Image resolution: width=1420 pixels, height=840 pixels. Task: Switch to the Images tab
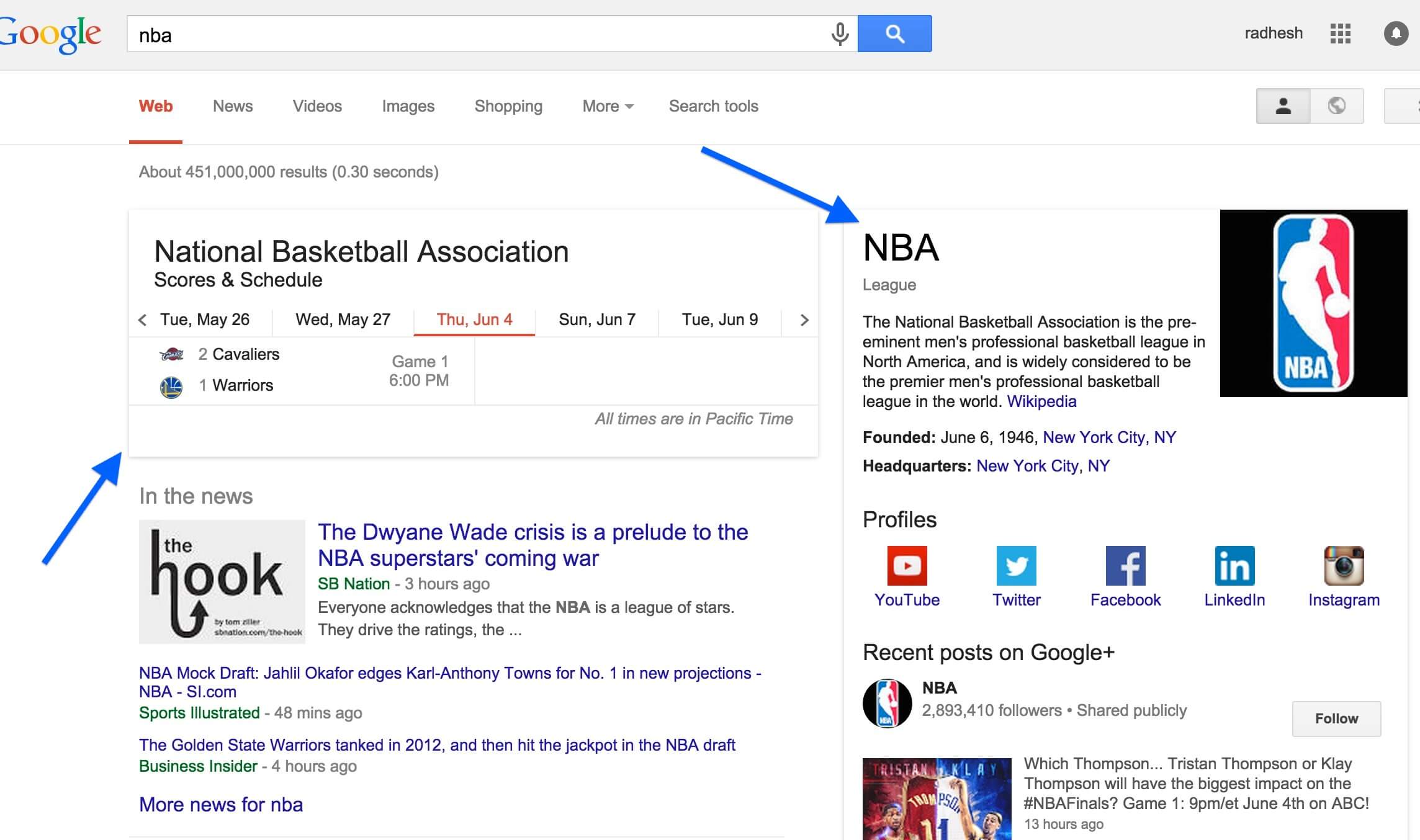[x=408, y=106]
